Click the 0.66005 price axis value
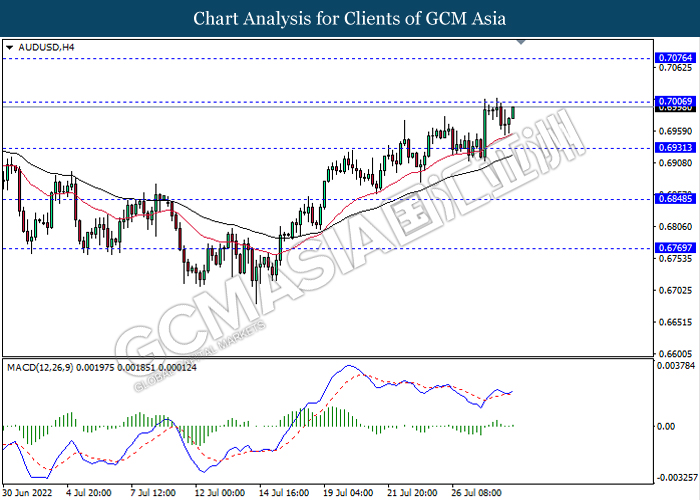The image size is (700, 500). (x=675, y=354)
